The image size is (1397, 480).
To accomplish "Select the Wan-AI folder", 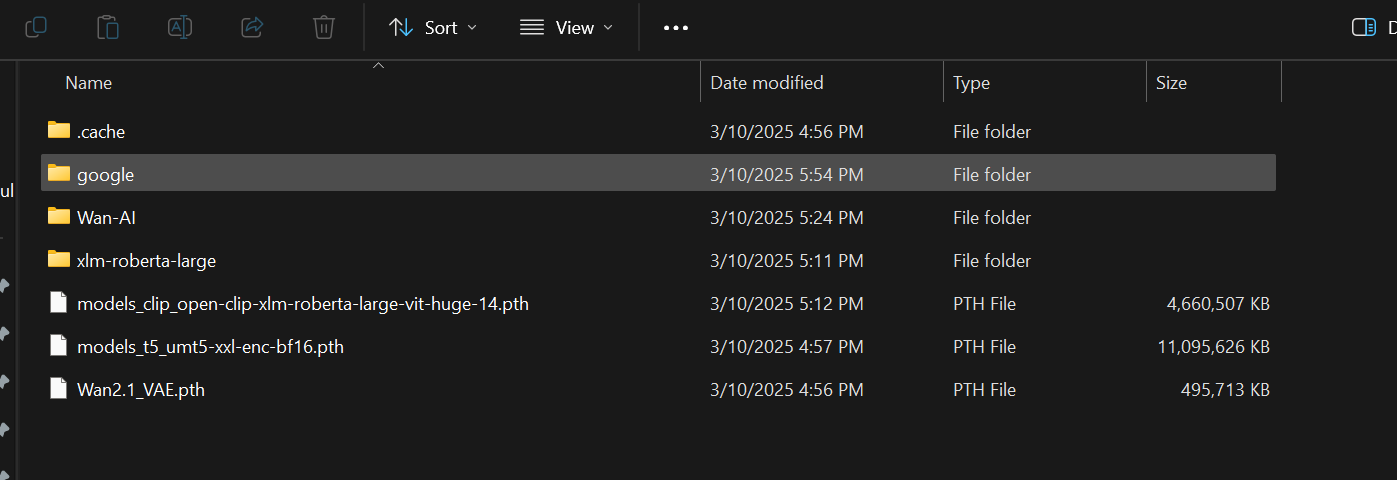I will click(x=106, y=217).
